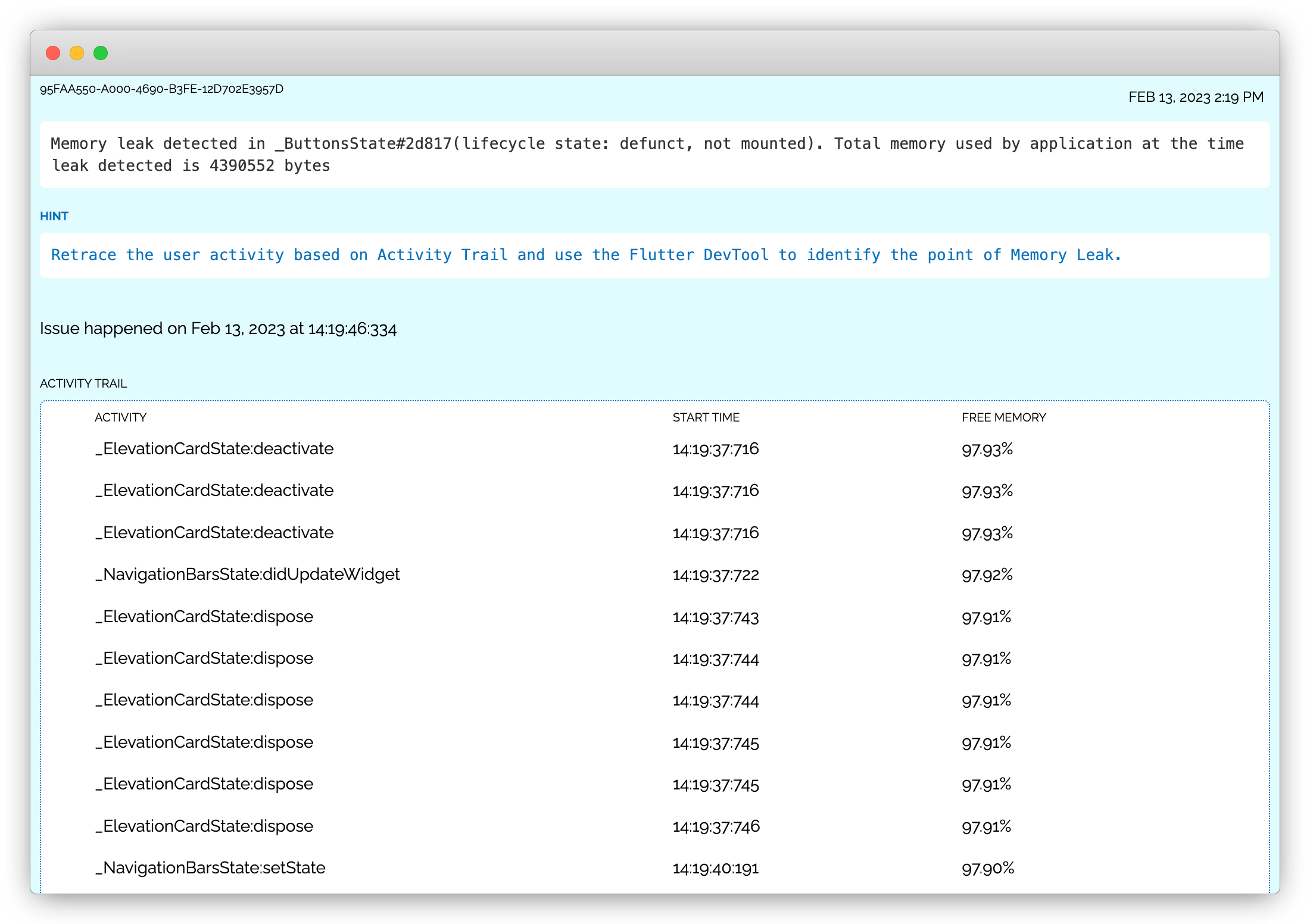The image size is (1310, 924).
Task: Sort by the START TIME column header
Action: click(706, 417)
